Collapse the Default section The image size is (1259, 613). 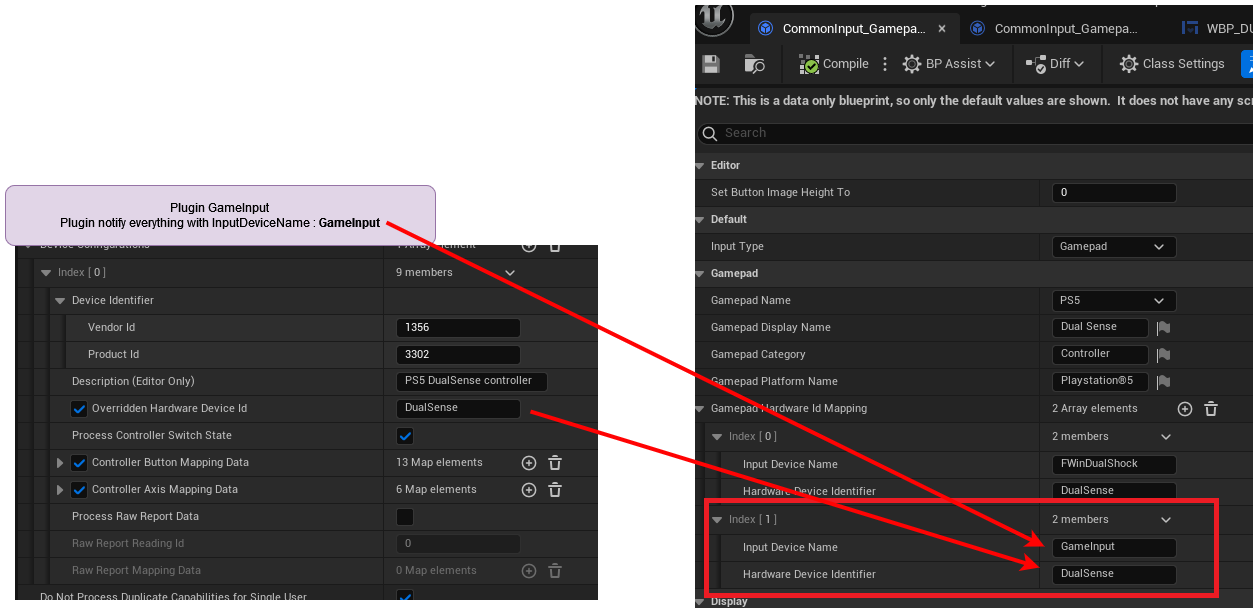click(x=701, y=219)
